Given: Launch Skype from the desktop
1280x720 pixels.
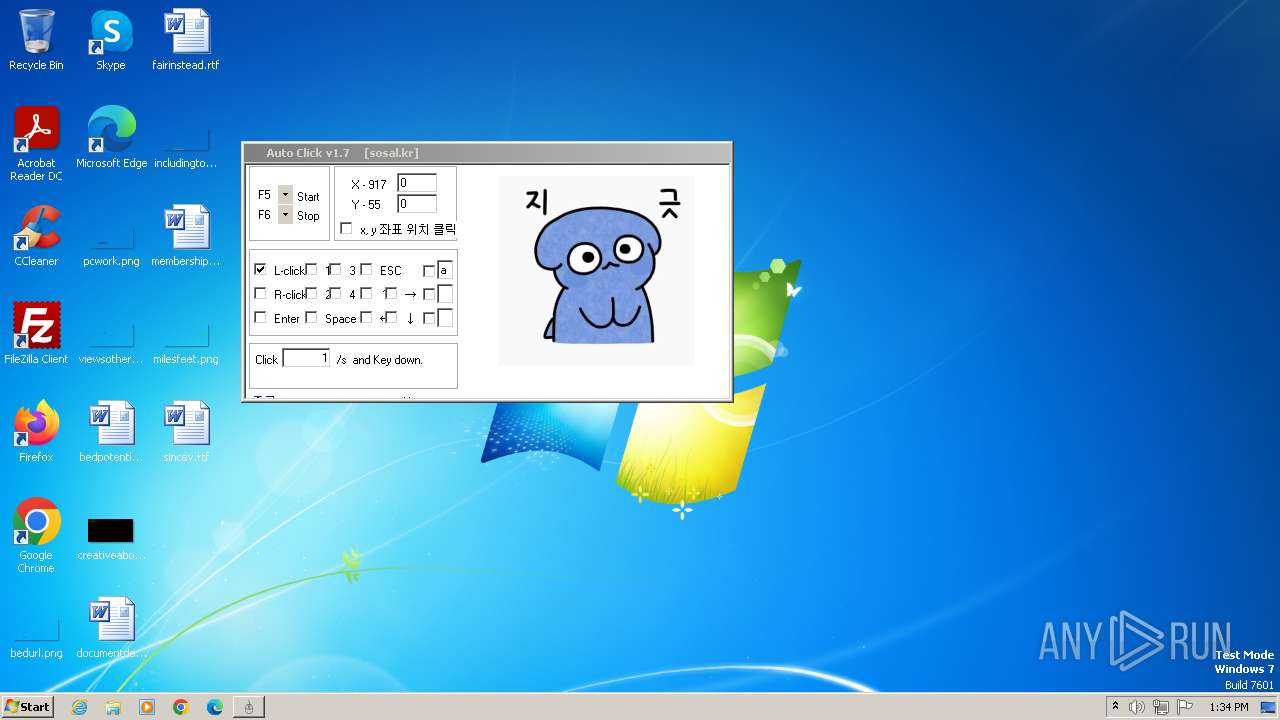Looking at the screenshot, I should point(110,40).
